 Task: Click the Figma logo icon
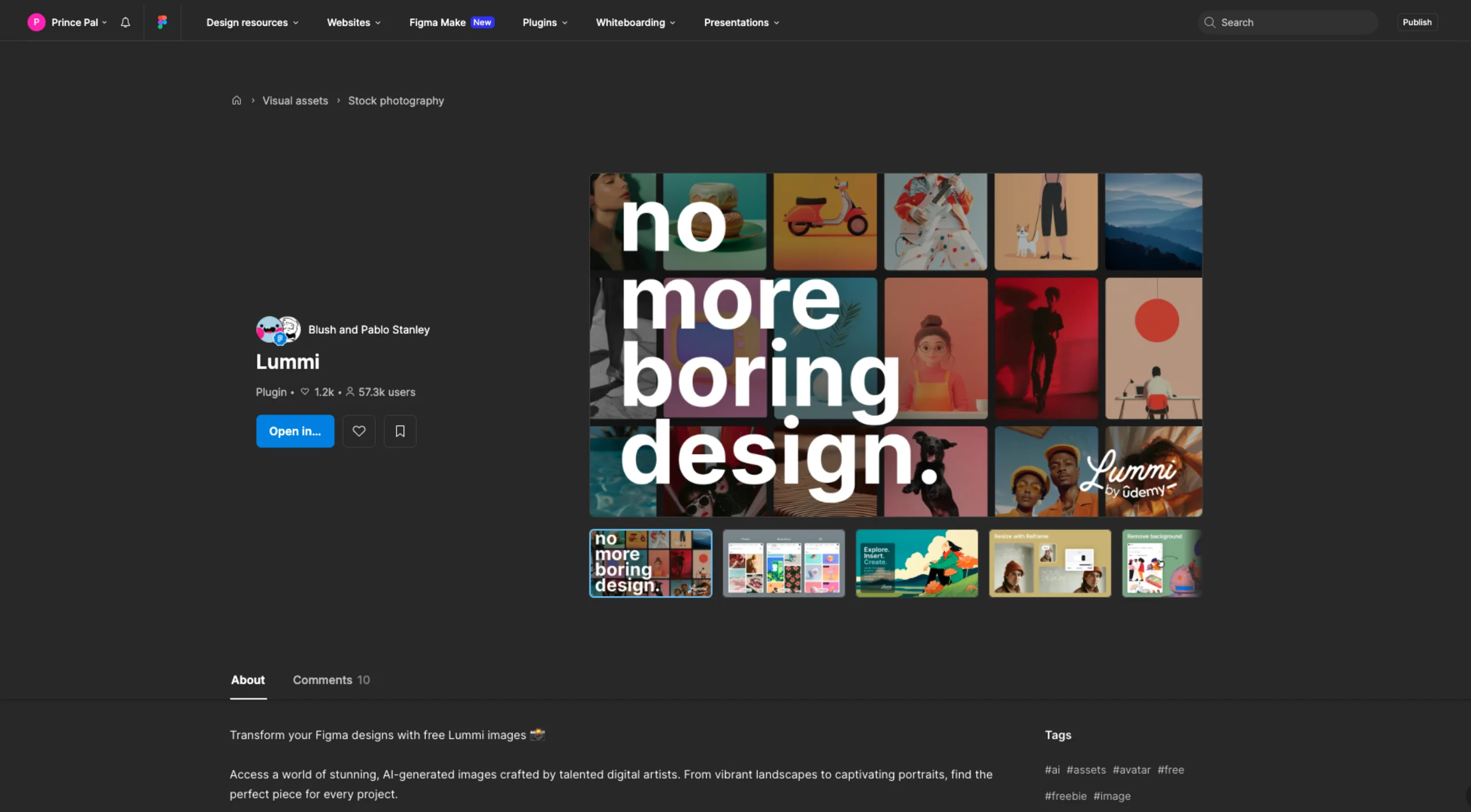162,22
